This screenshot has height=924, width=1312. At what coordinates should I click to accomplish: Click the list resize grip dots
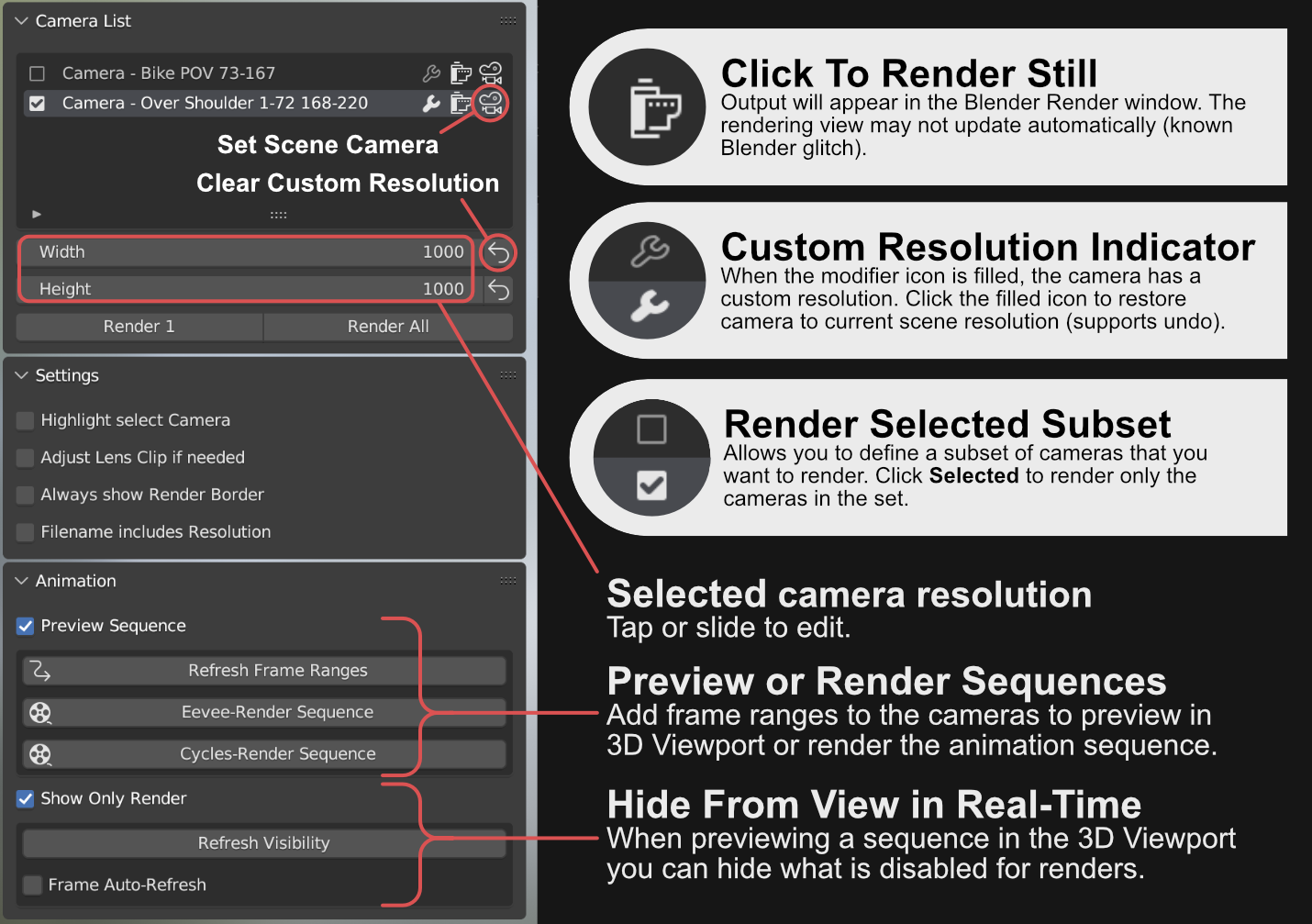tap(278, 215)
